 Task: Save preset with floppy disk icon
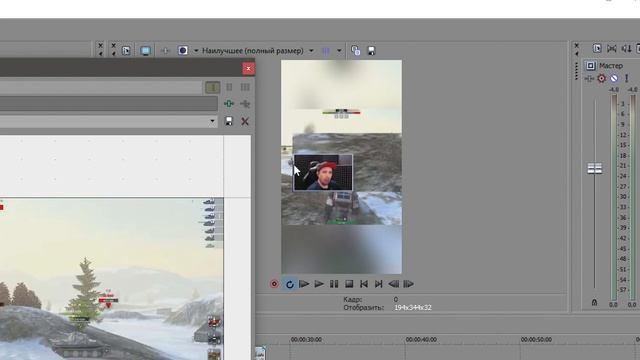pyautogui.click(x=229, y=121)
